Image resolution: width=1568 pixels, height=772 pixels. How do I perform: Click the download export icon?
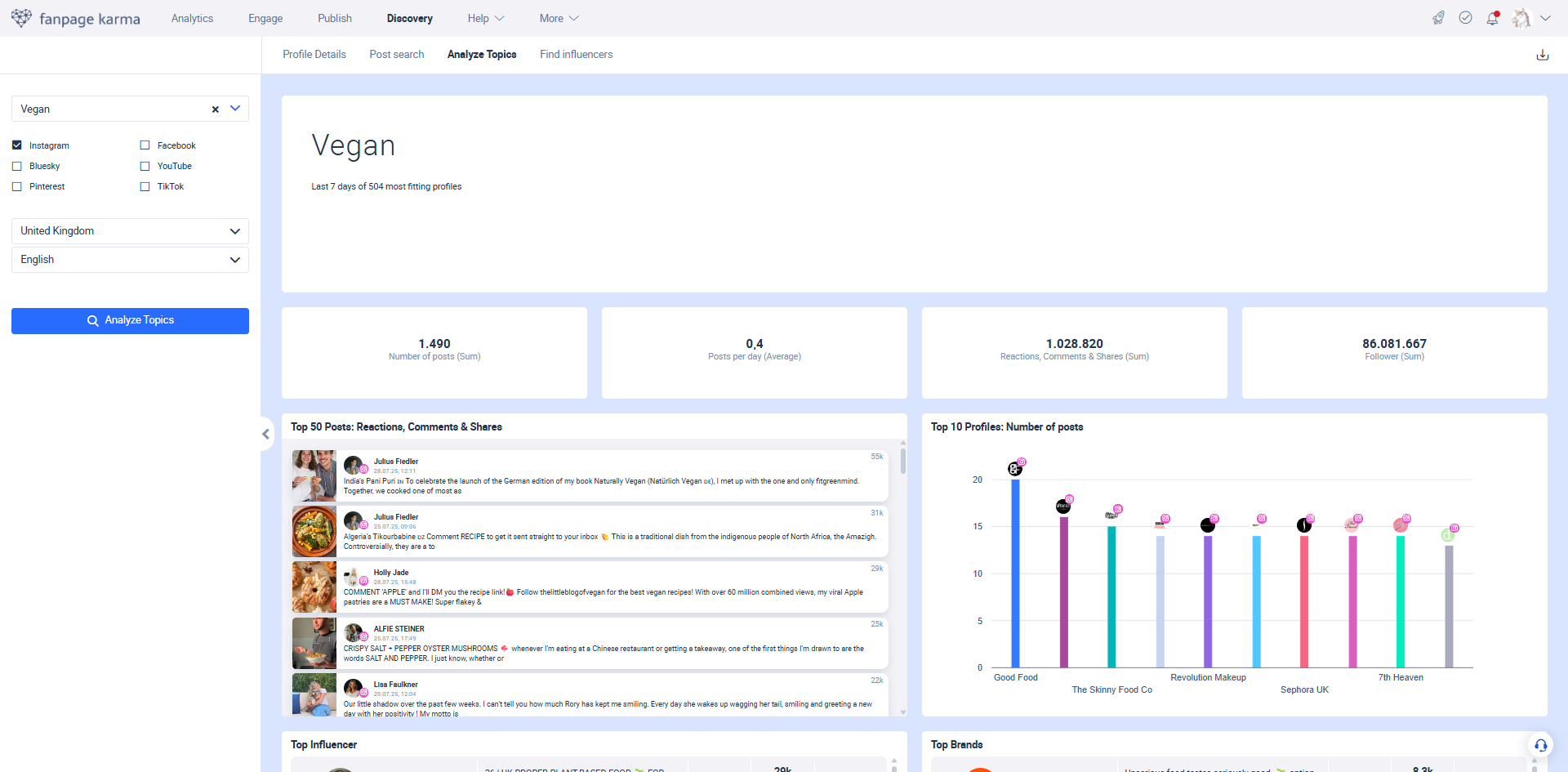click(1543, 55)
